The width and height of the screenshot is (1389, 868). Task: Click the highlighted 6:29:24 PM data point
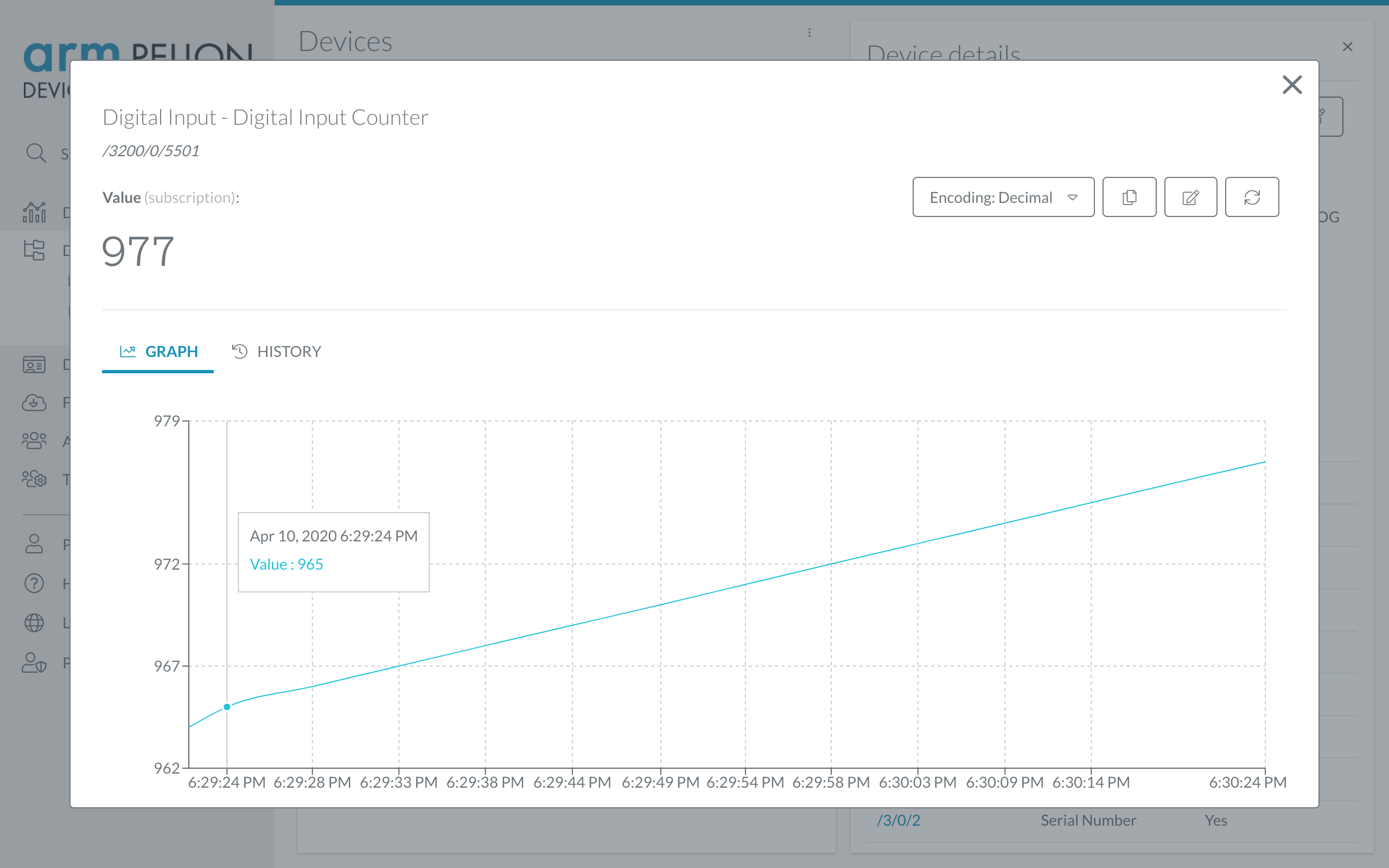(x=227, y=707)
